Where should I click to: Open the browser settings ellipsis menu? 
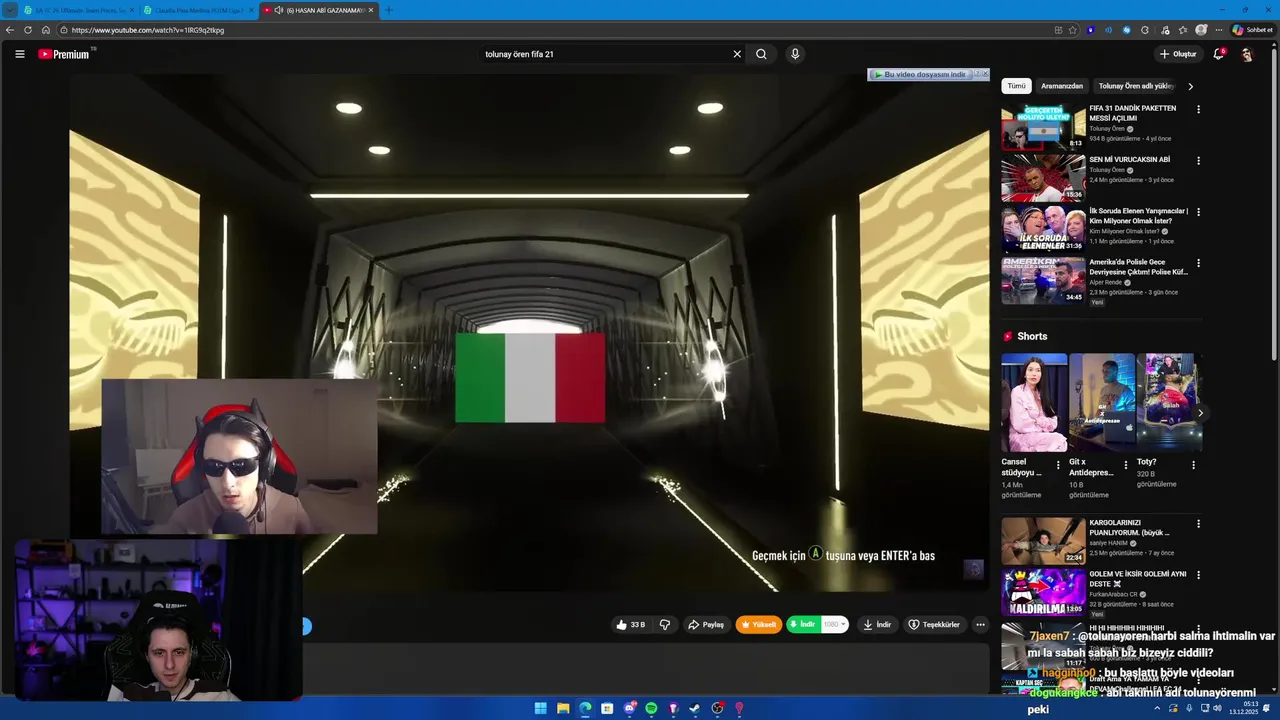(1218, 30)
